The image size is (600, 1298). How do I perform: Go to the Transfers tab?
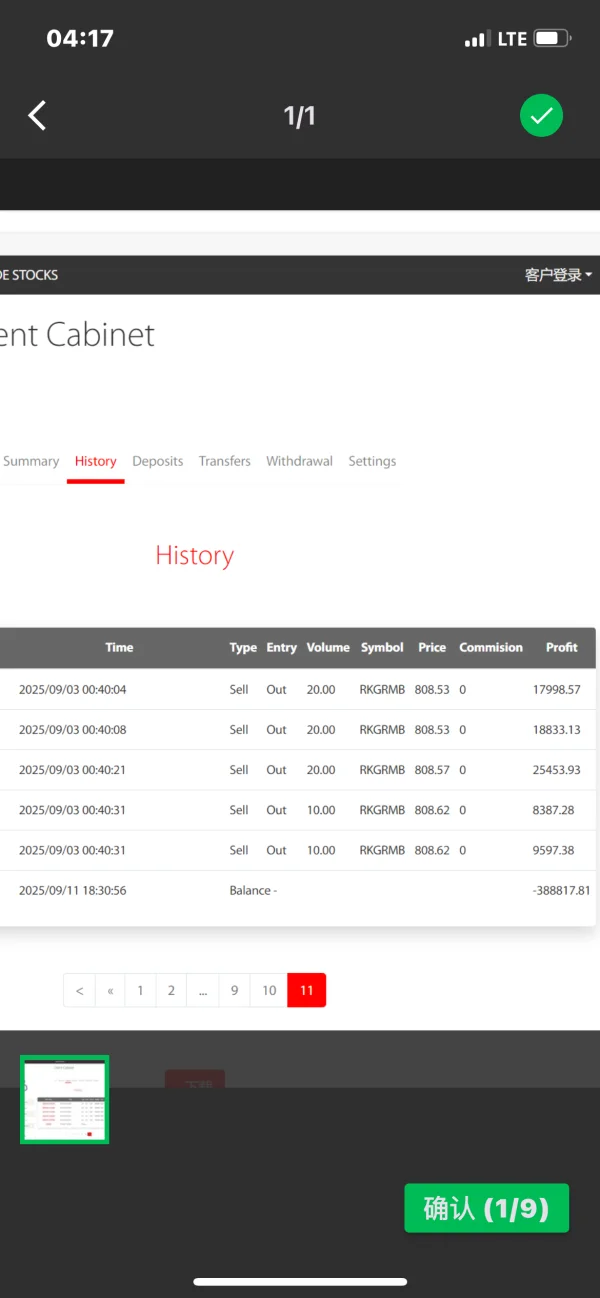click(225, 461)
